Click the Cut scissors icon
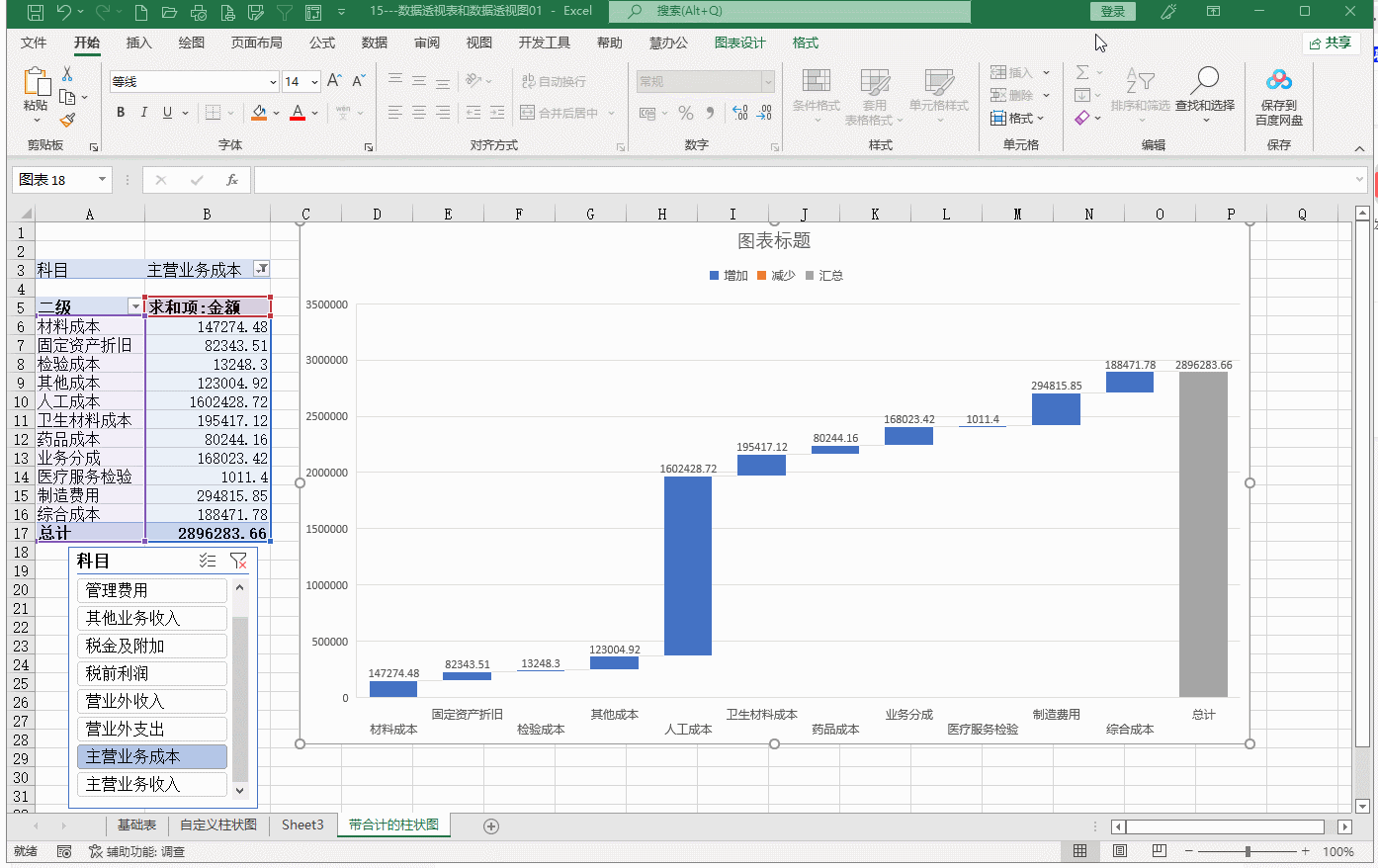The height and width of the screenshot is (868, 1378). [x=67, y=74]
